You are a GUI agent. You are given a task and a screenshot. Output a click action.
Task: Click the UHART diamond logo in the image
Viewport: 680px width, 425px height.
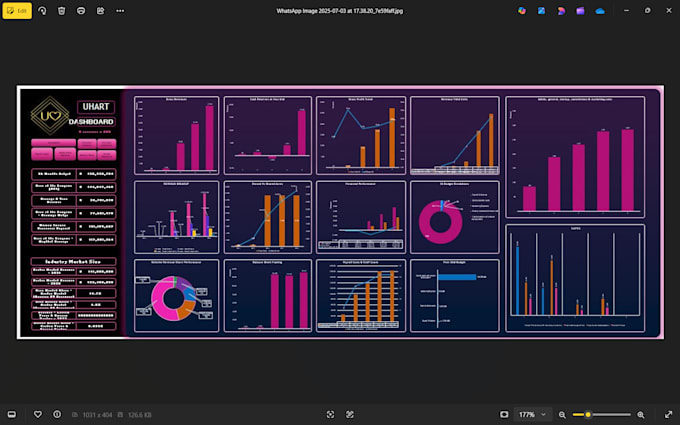click(49, 115)
